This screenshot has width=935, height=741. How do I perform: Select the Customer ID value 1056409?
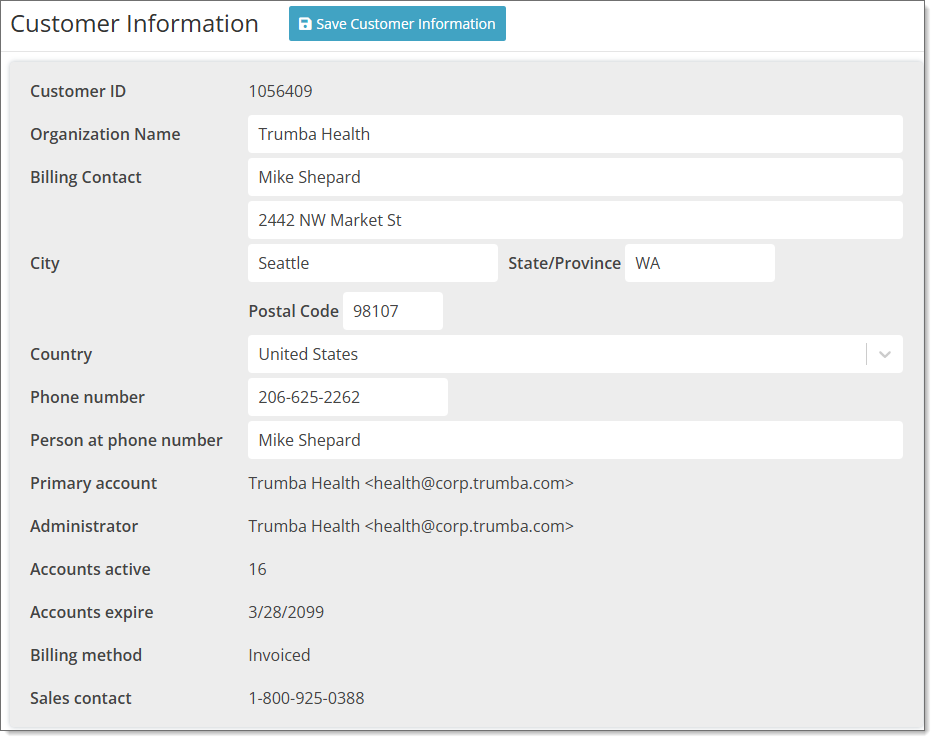click(280, 91)
